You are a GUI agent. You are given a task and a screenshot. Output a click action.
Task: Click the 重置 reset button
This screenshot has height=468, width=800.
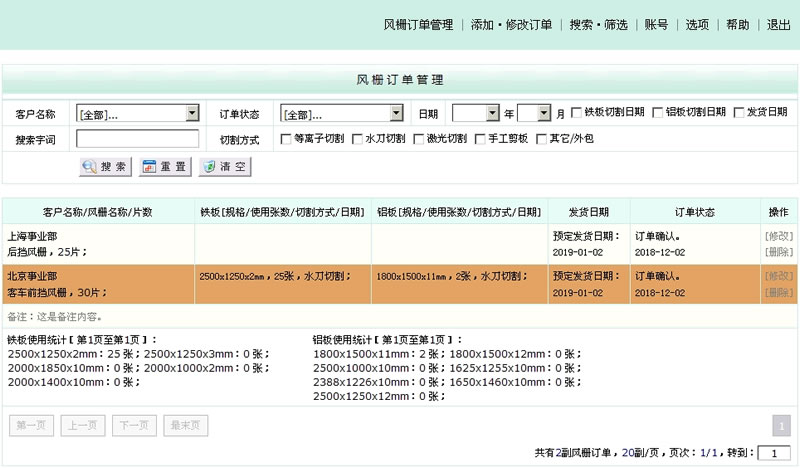click(x=165, y=167)
